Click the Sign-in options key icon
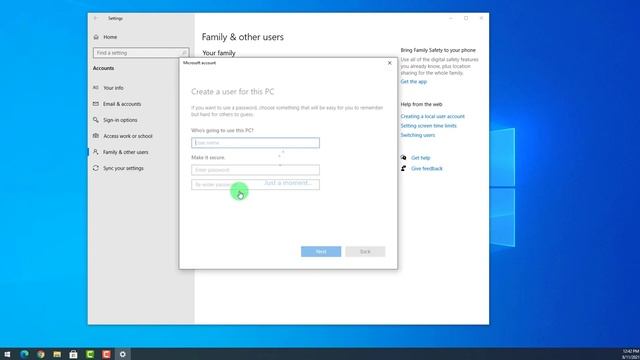This screenshot has width=640, height=360. pos(96,120)
